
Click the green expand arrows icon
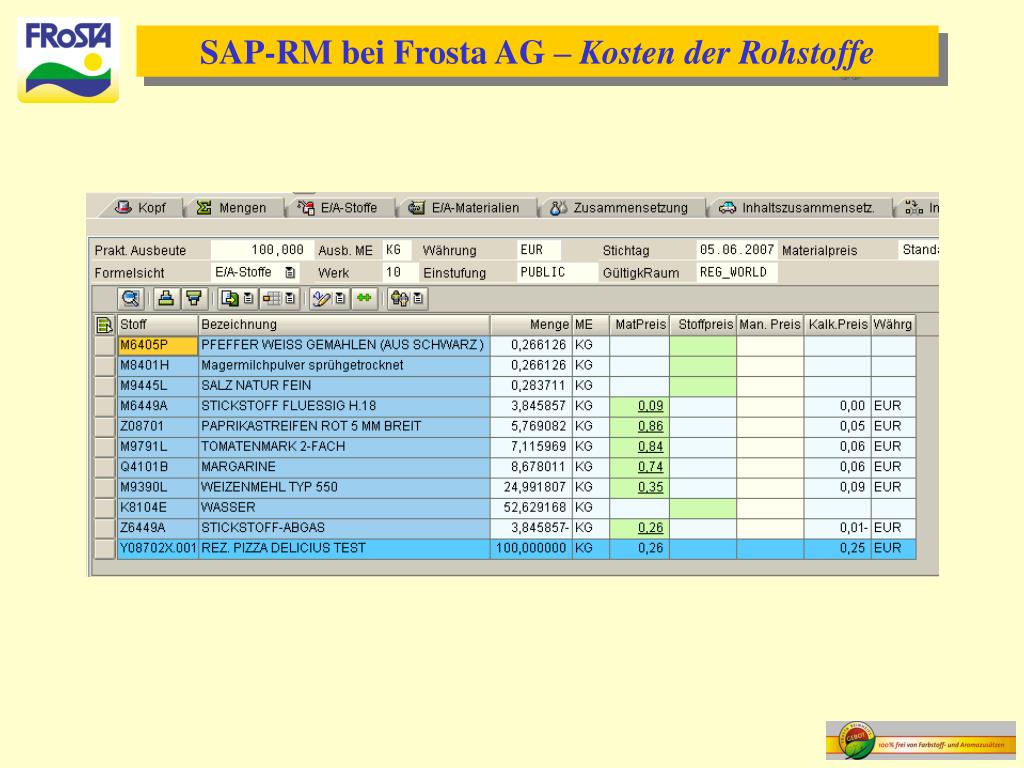tap(363, 297)
